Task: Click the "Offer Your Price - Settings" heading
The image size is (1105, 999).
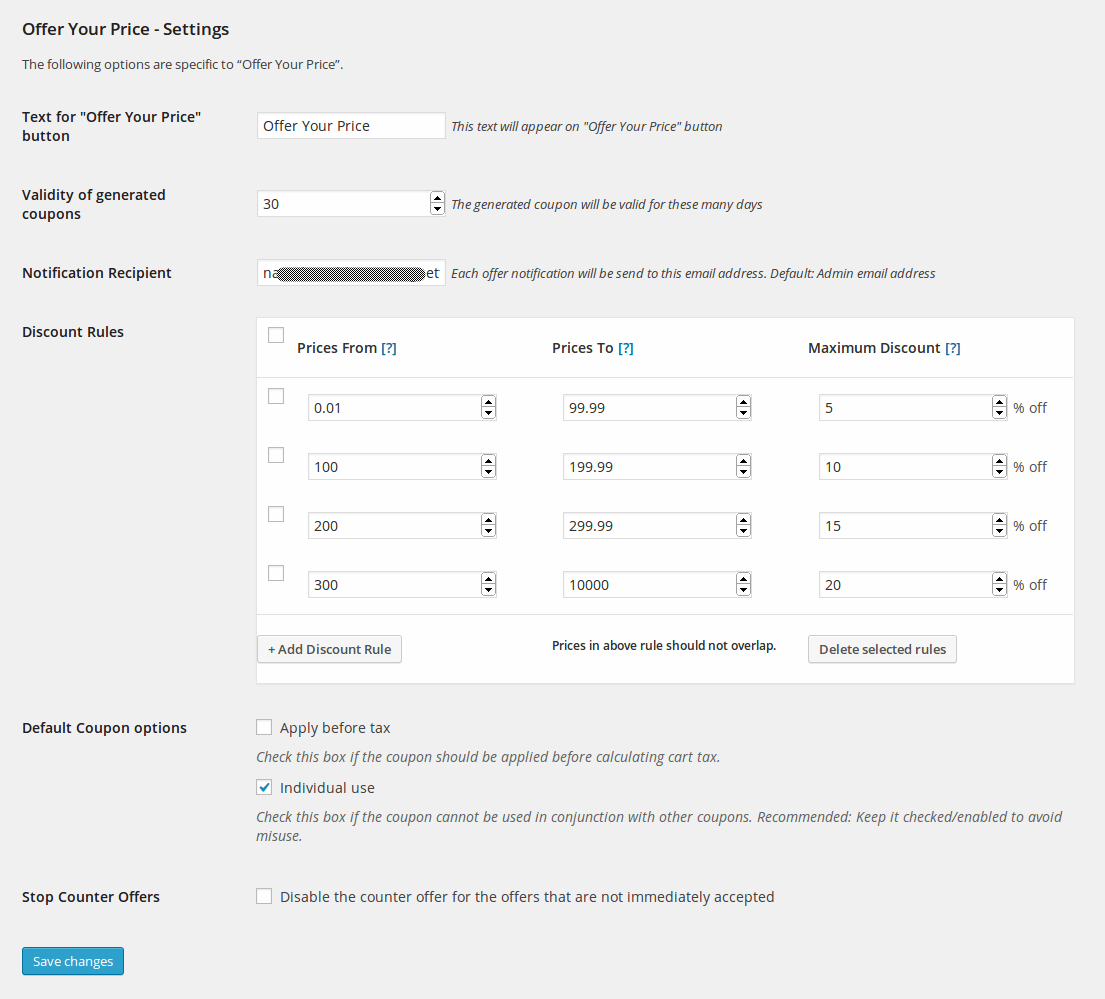Action: [x=125, y=29]
